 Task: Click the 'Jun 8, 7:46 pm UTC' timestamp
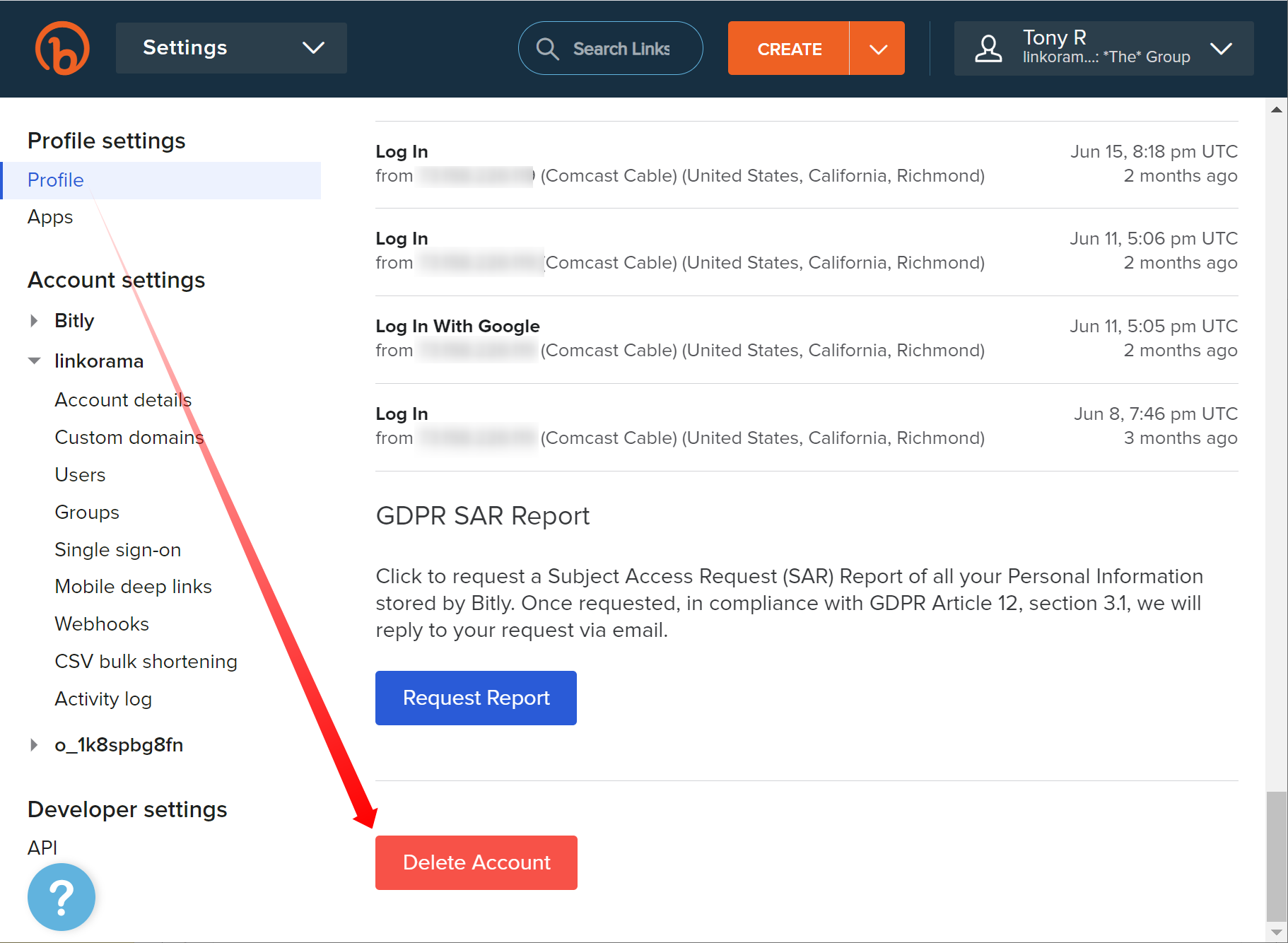point(1156,414)
